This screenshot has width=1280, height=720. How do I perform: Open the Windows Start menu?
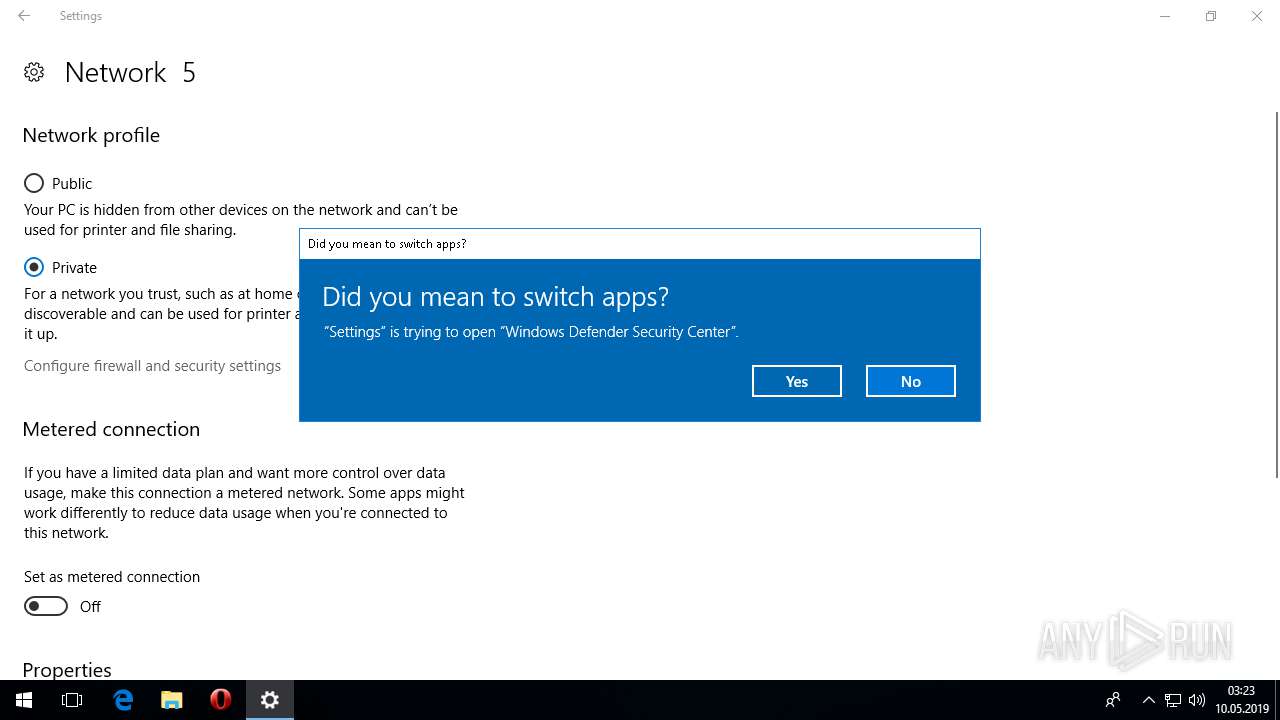click(x=24, y=700)
